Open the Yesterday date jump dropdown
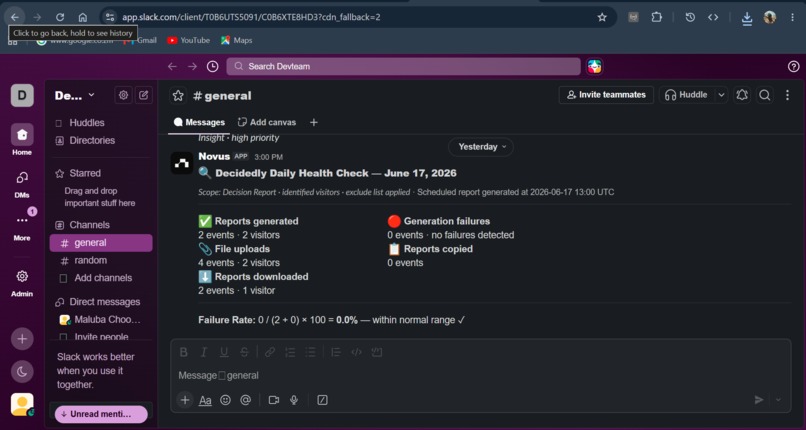806x430 pixels. [x=481, y=147]
